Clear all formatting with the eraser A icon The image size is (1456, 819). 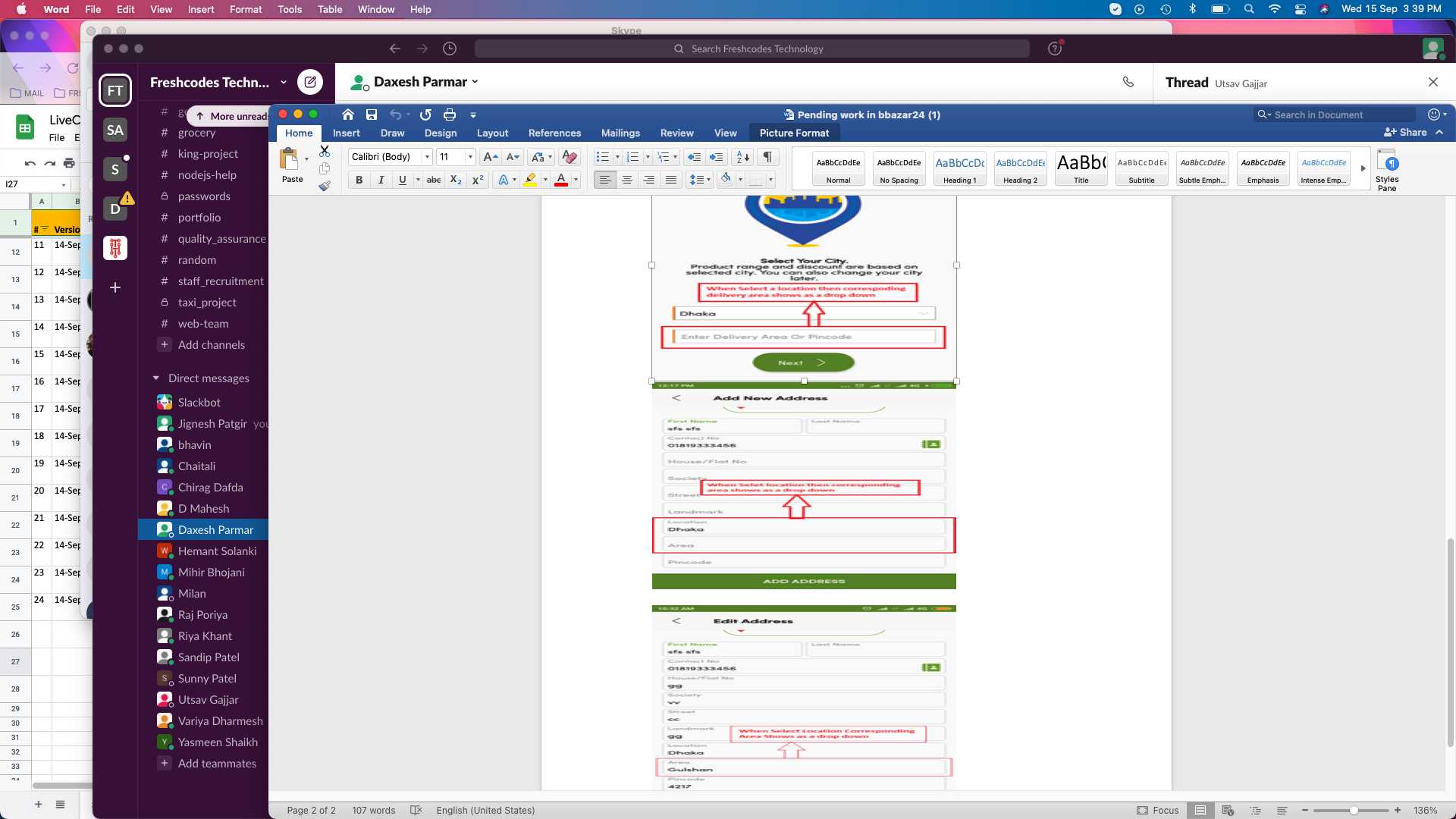pos(570,157)
